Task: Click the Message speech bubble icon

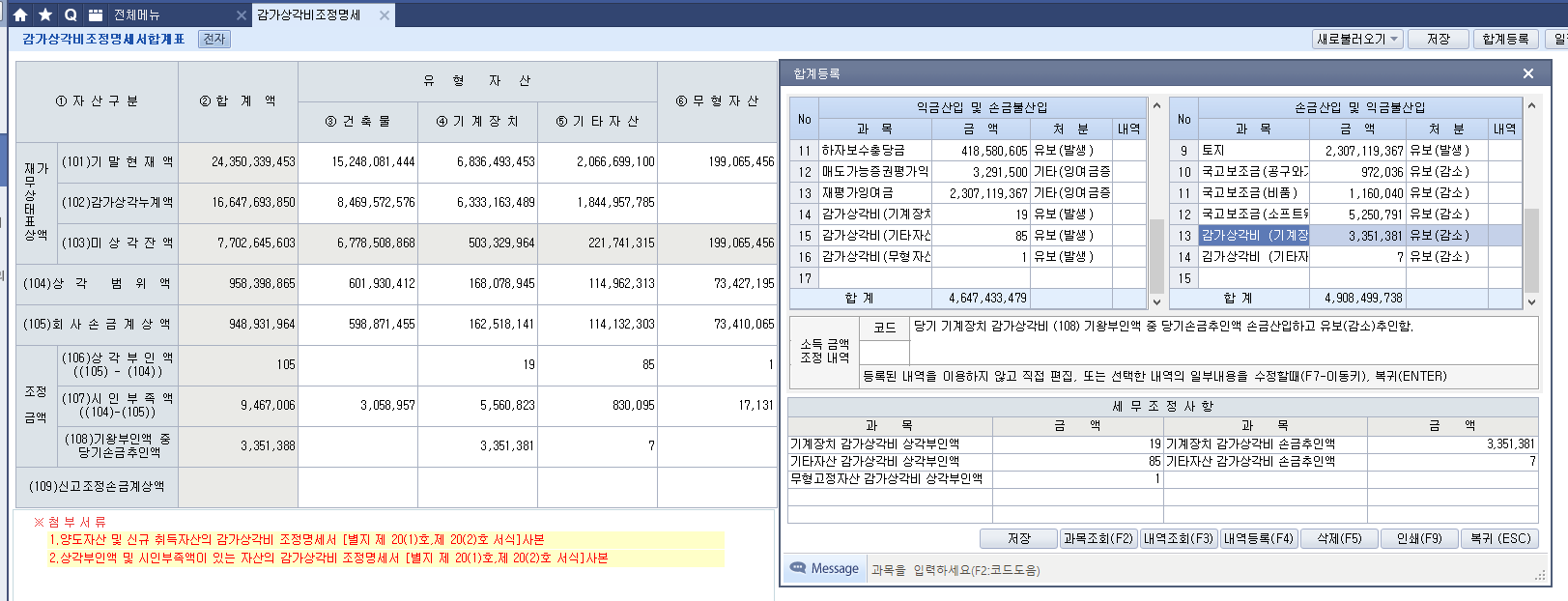Action: click(798, 568)
